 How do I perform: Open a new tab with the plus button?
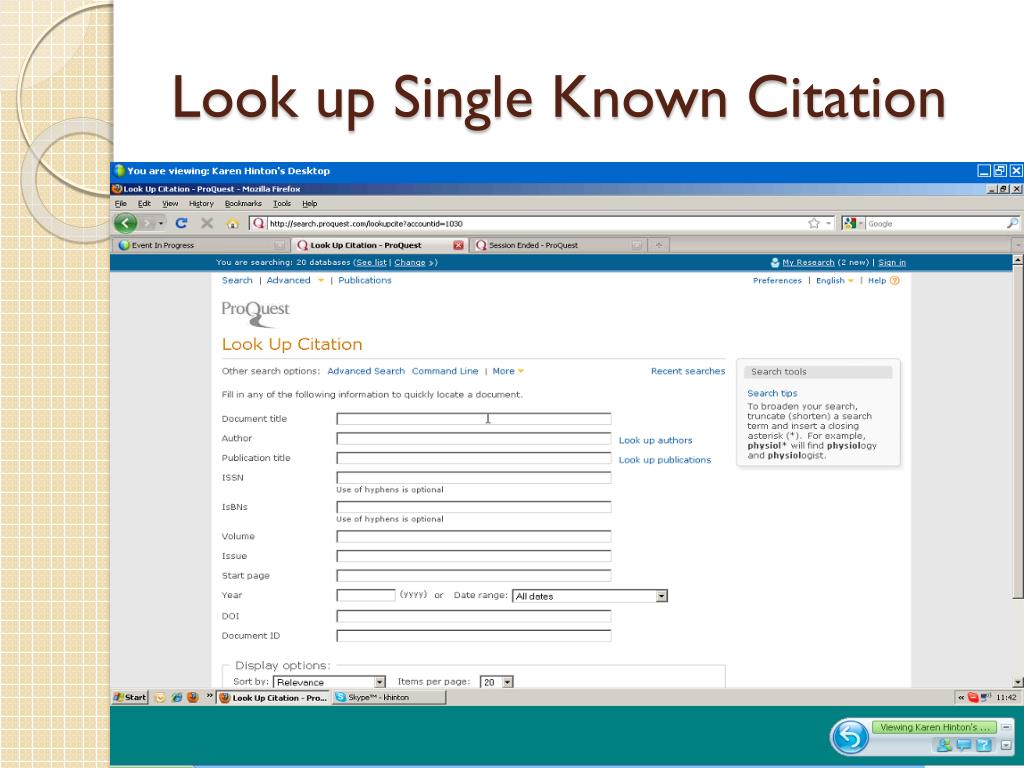click(x=659, y=245)
